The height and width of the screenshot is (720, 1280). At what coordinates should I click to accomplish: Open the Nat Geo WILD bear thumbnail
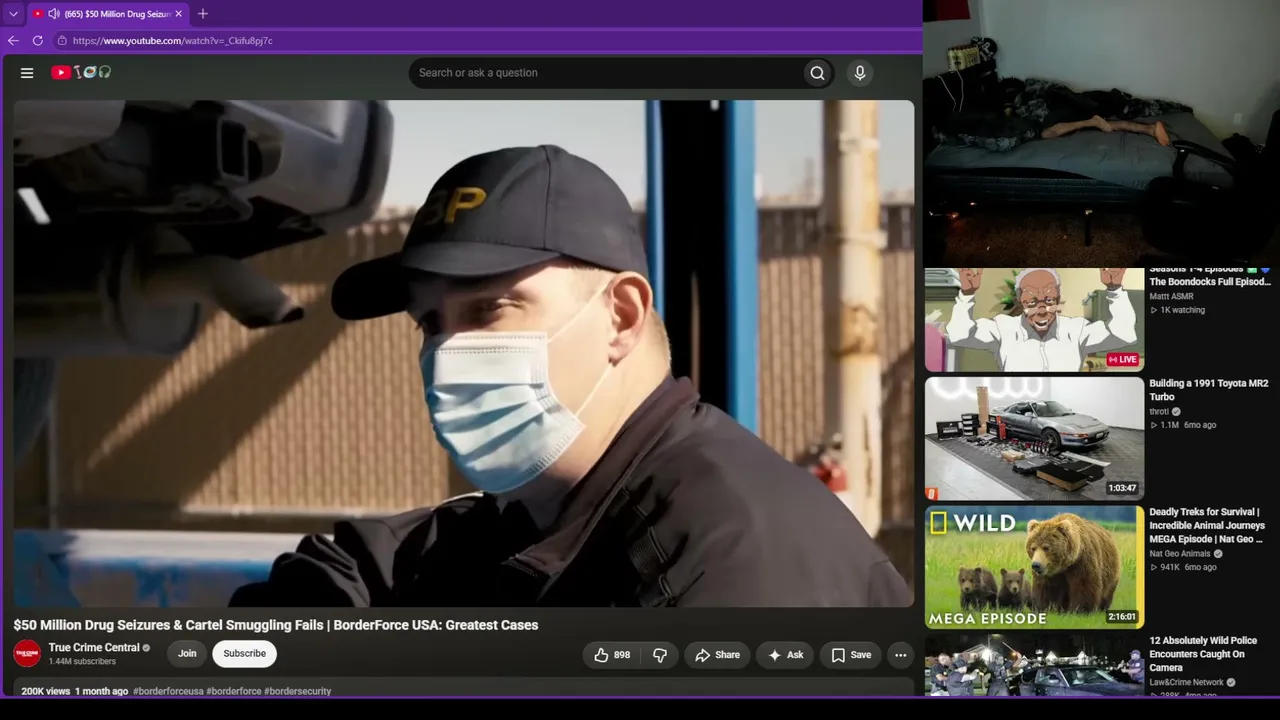[1034, 567]
